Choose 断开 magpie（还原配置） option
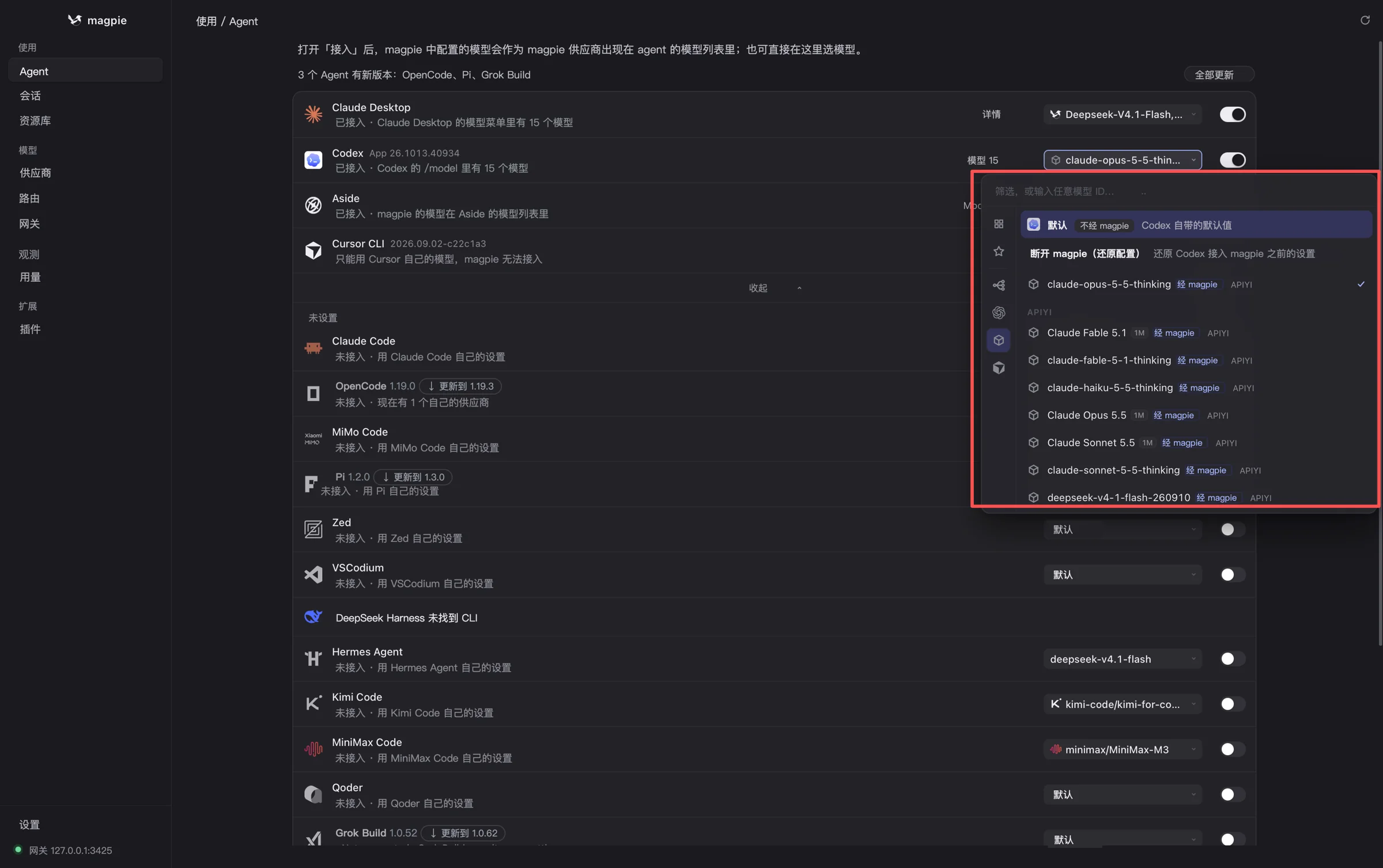This screenshot has width=1383, height=868. pyautogui.click(x=1196, y=253)
